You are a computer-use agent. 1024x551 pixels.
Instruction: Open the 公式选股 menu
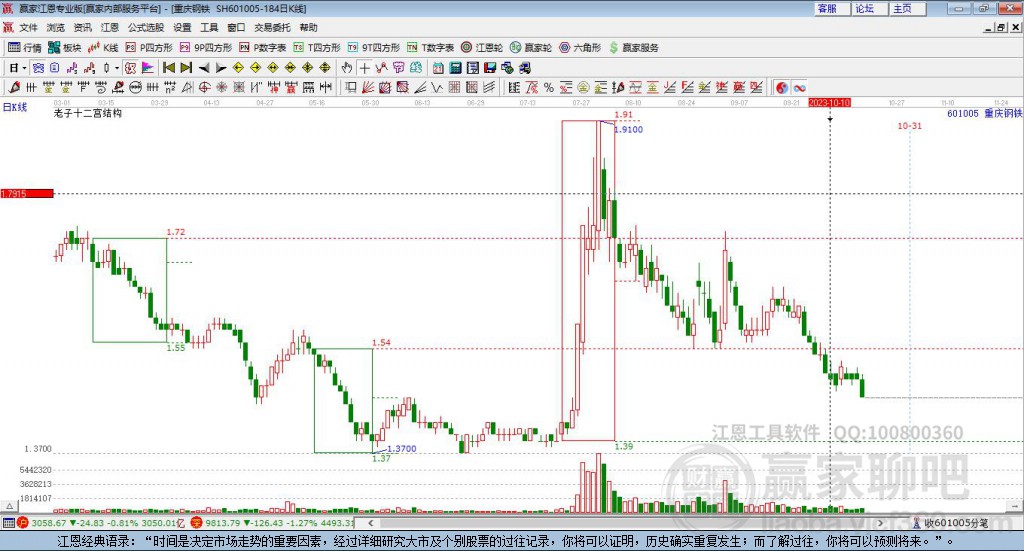146,27
